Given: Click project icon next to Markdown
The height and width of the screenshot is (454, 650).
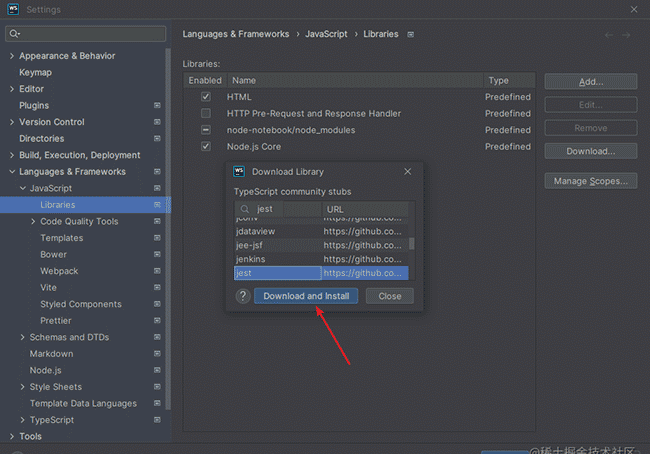Looking at the screenshot, I should (157, 354).
